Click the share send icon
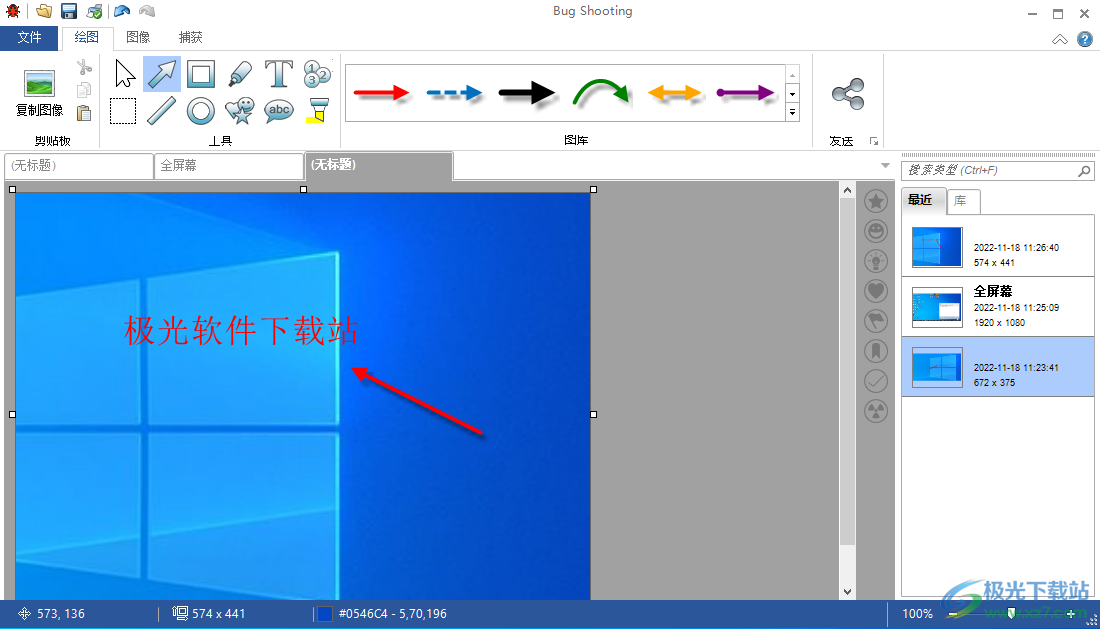The height and width of the screenshot is (629, 1100). tap(847, 94)
